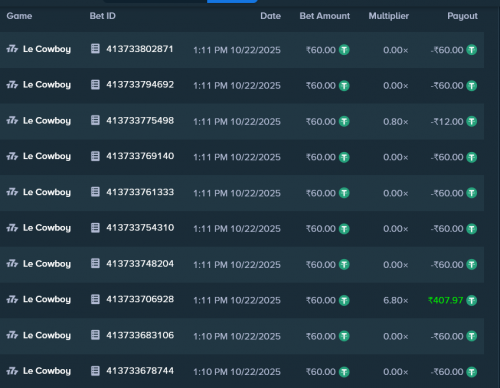Open receipt icon for bet 413733761333
500x388 pixels.
(x=95, y=192)
